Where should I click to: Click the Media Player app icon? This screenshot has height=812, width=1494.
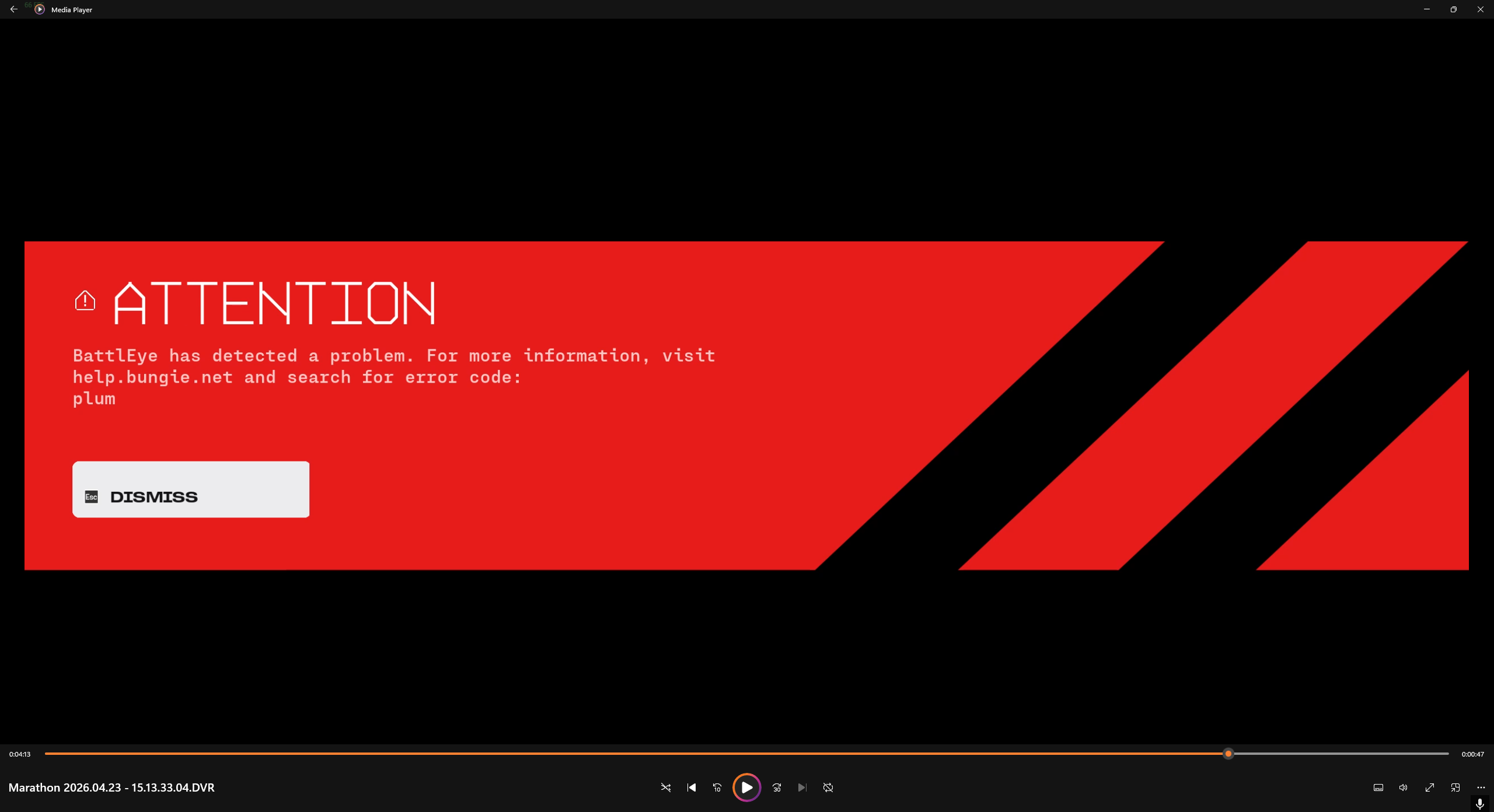coord(40,9)
